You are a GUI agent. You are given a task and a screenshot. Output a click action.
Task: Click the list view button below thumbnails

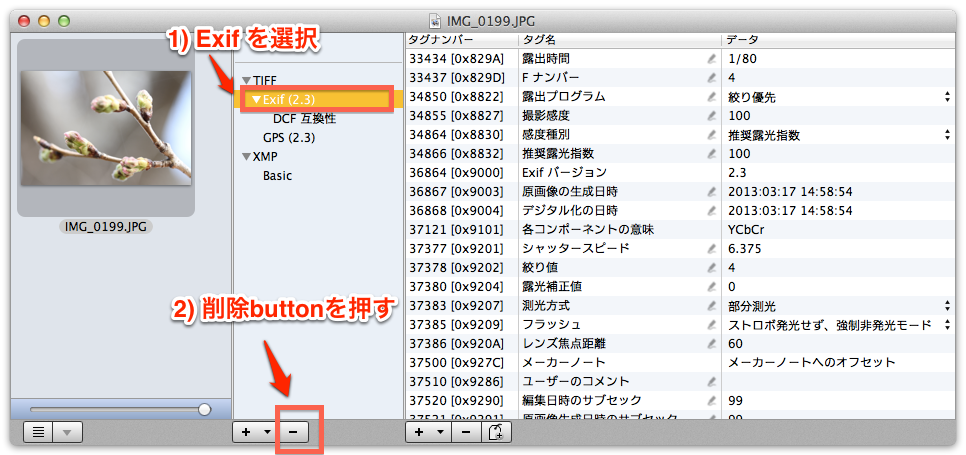coord(38,432)
